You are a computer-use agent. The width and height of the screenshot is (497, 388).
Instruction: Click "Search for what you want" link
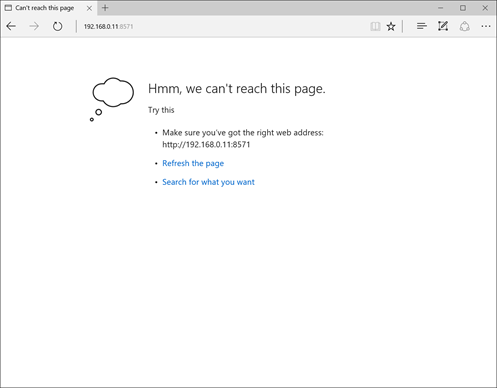pos(208,182)
